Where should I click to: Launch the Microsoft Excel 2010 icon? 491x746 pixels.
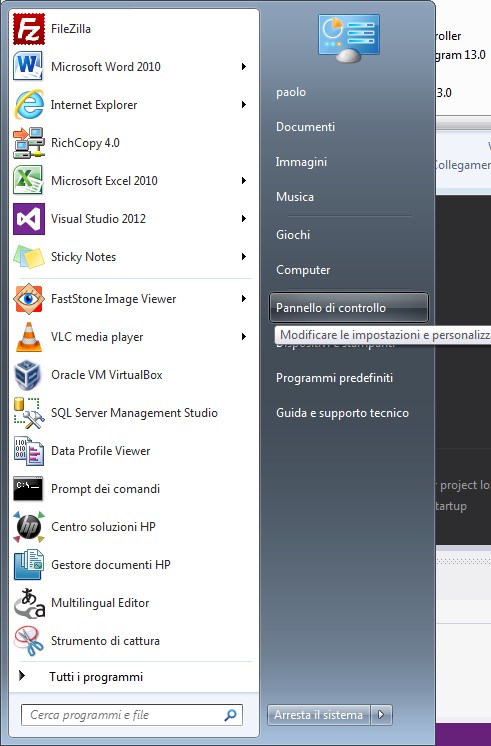[29, 180]
